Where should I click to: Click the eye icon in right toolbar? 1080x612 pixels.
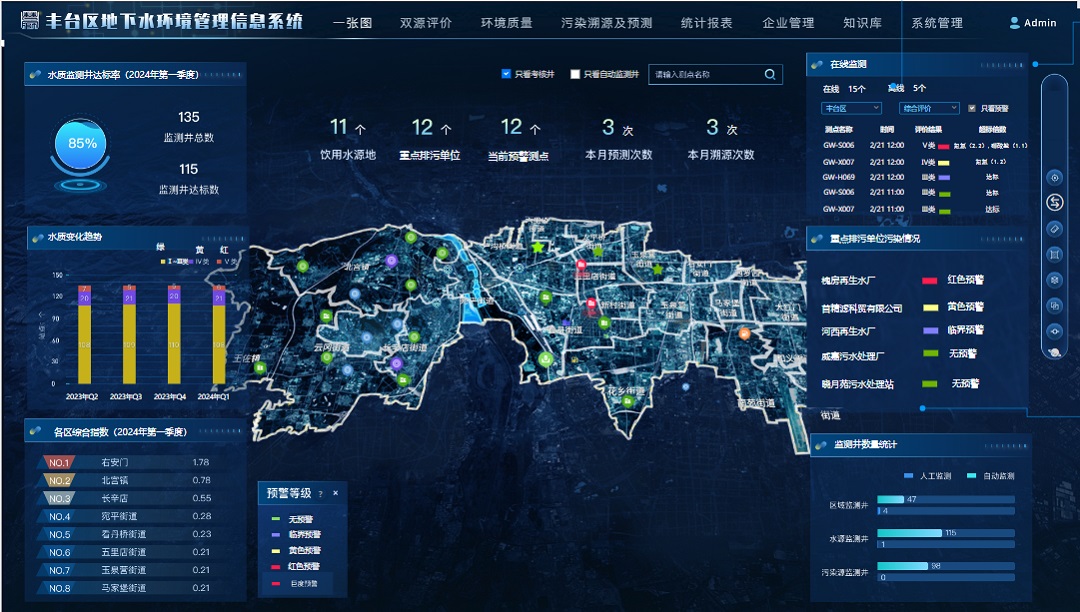[1054, 331]
